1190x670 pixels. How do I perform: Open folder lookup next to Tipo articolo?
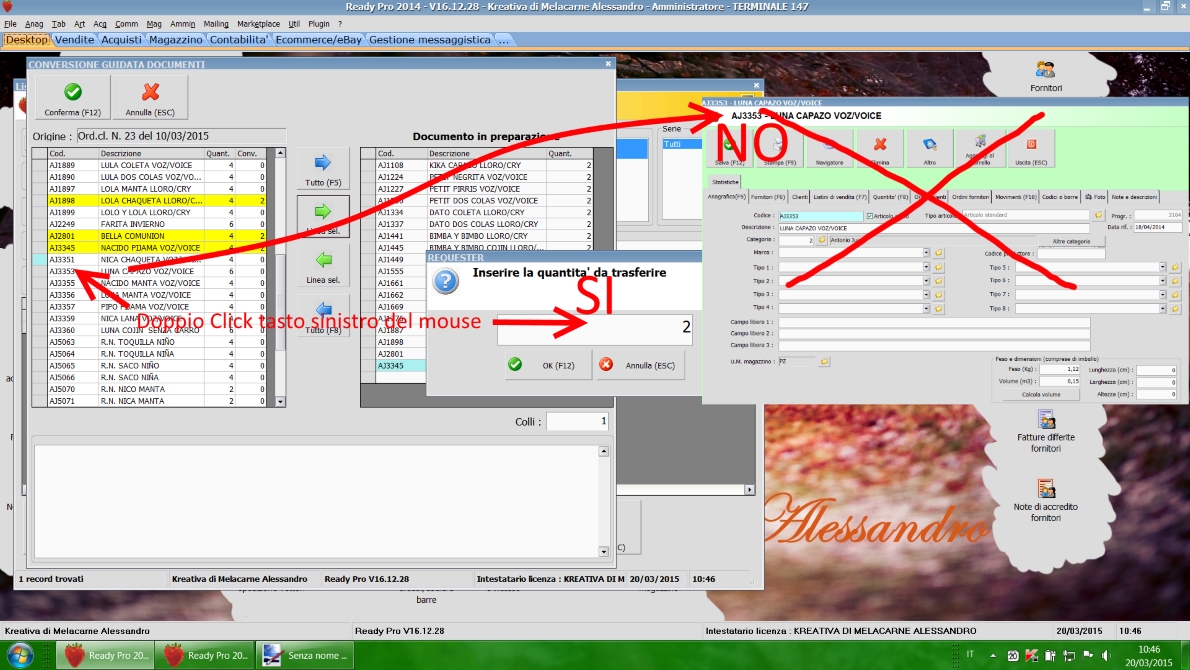(1098, 215)
